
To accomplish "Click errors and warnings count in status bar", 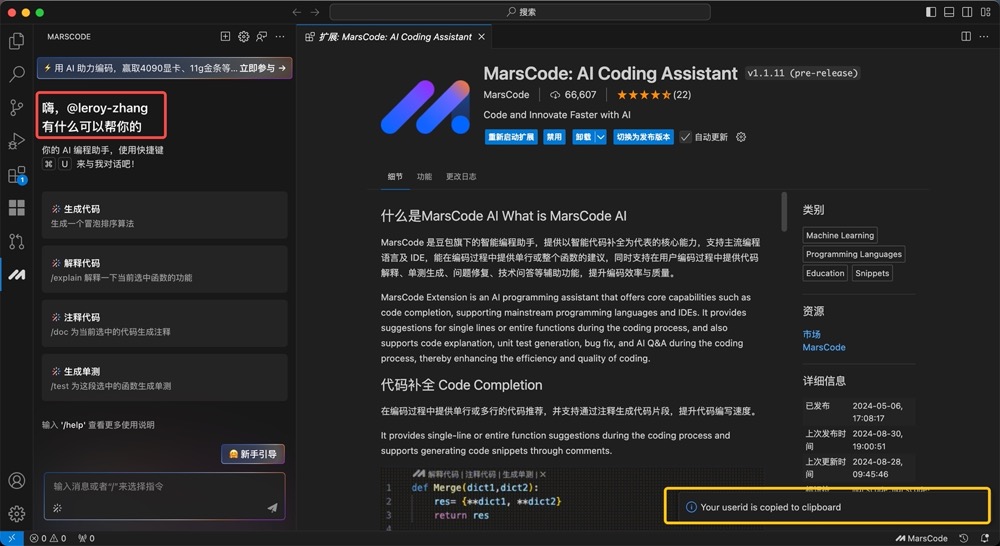I will (x=48, y=538).
